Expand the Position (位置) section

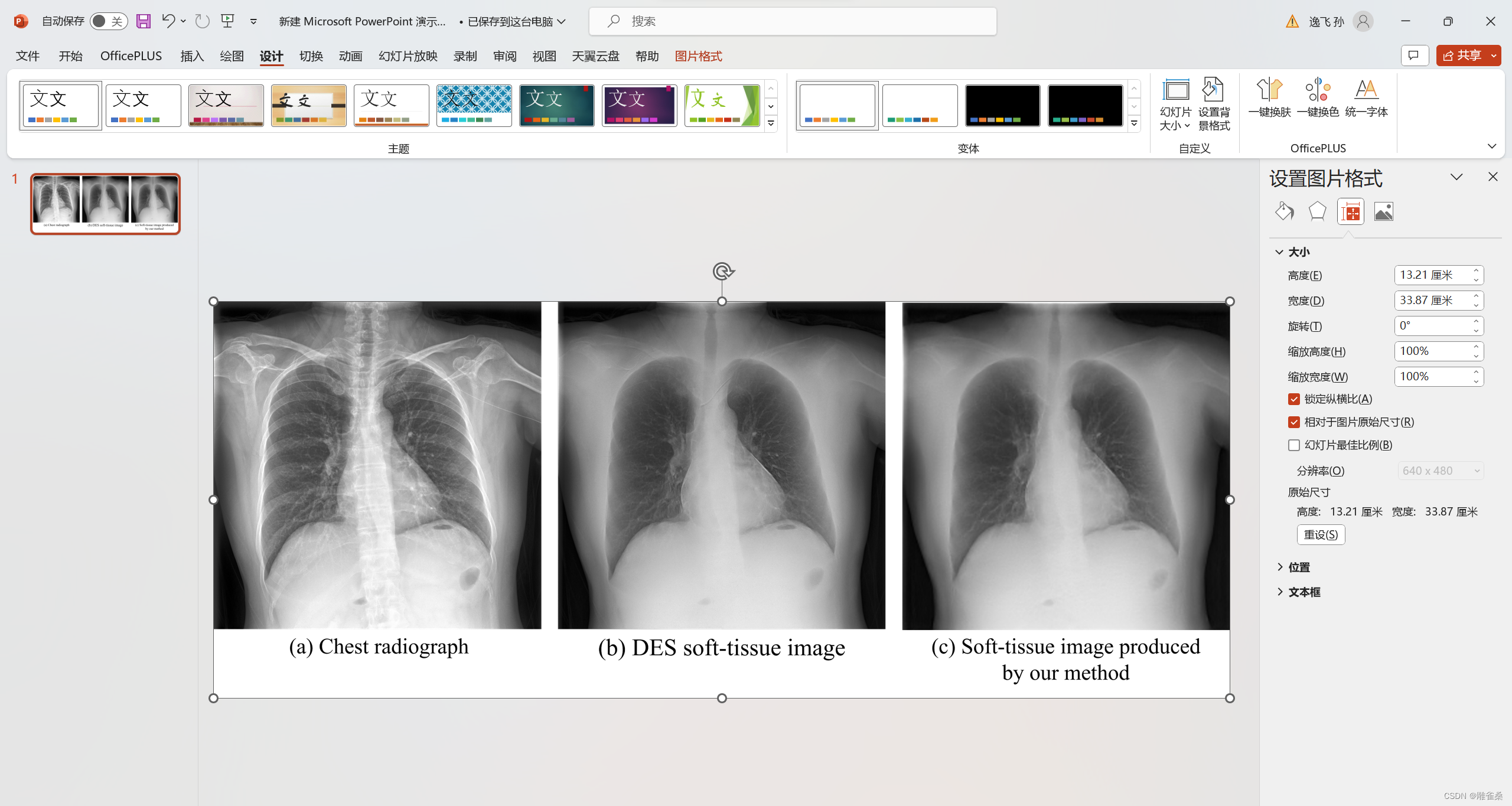pos(1298,567)
